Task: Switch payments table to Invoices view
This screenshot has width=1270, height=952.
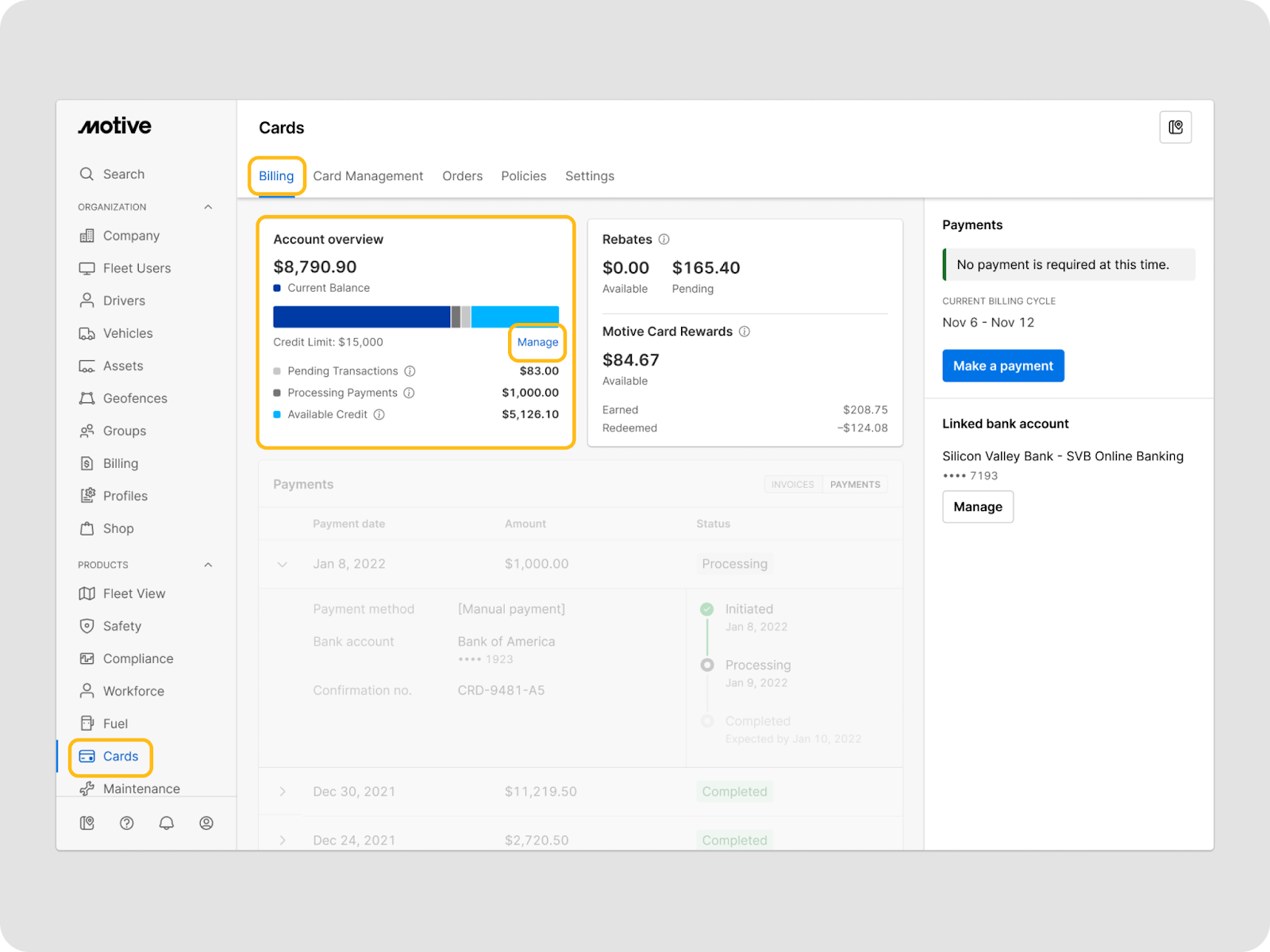Action: pyautogui.click(x=792, y=485)
